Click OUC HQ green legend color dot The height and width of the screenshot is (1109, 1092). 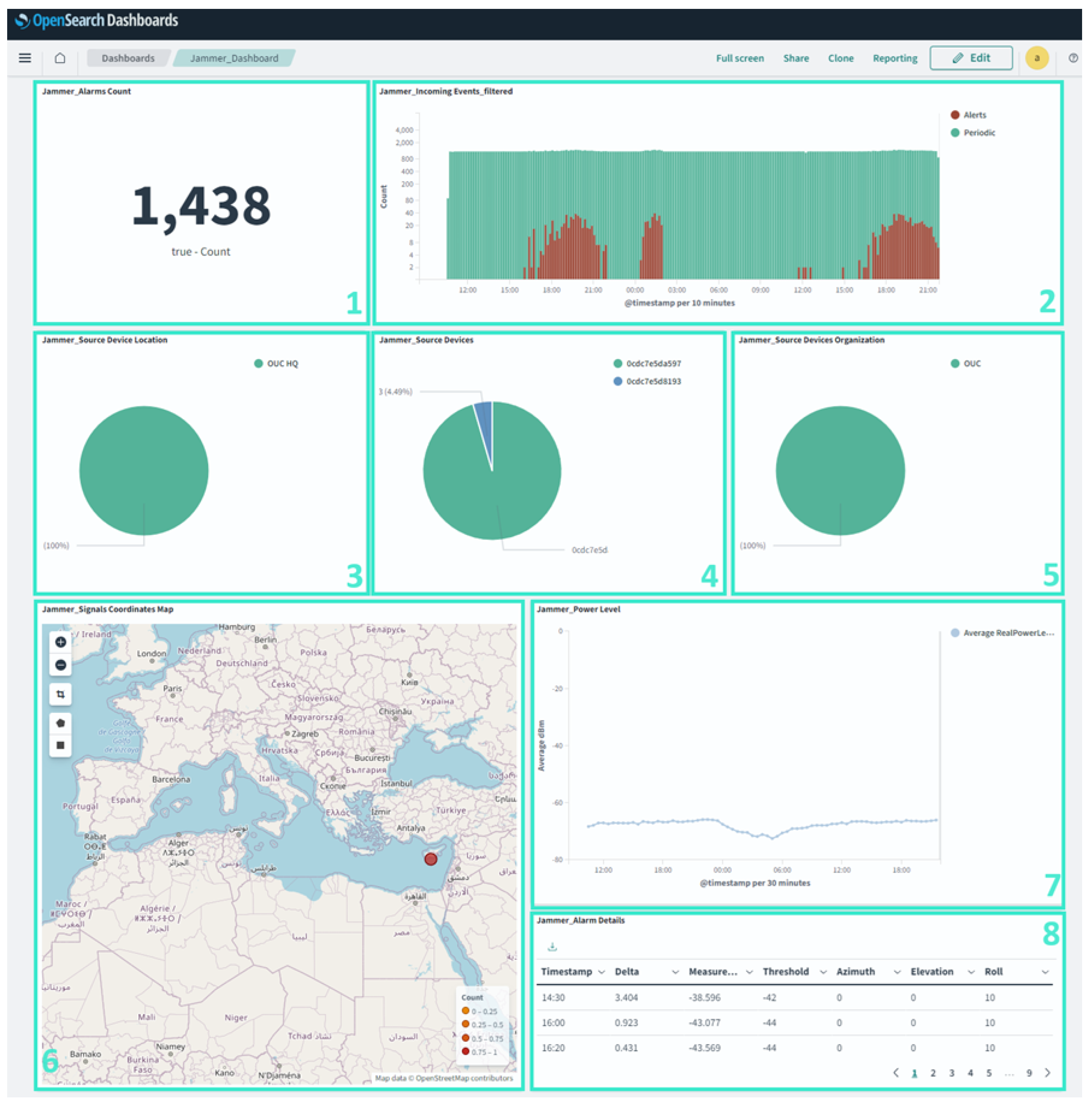click(259, 364)
